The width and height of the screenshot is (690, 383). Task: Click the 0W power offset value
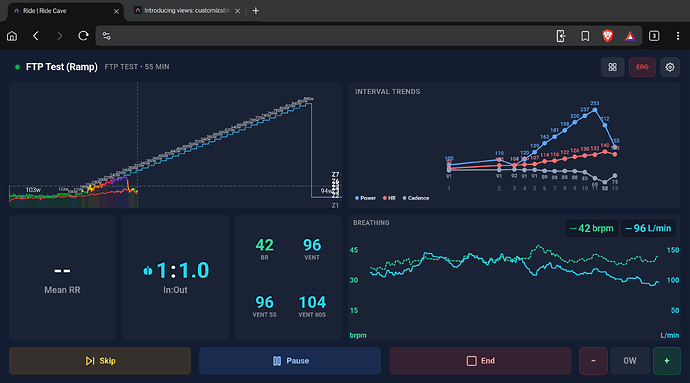pos(630,361)
